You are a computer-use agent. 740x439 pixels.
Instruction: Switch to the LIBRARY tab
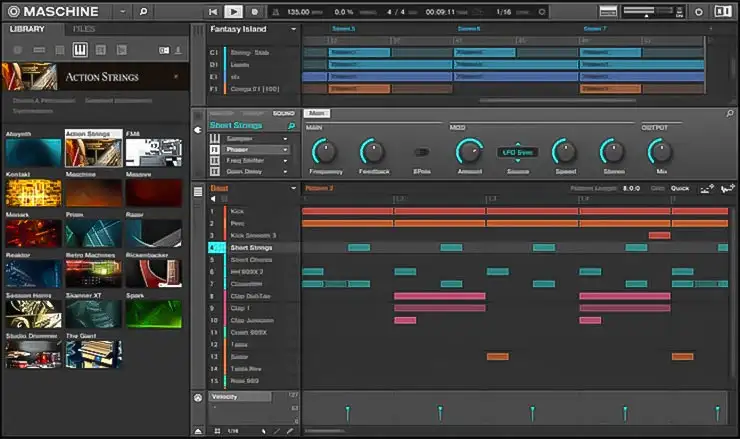tap(27, 29)
